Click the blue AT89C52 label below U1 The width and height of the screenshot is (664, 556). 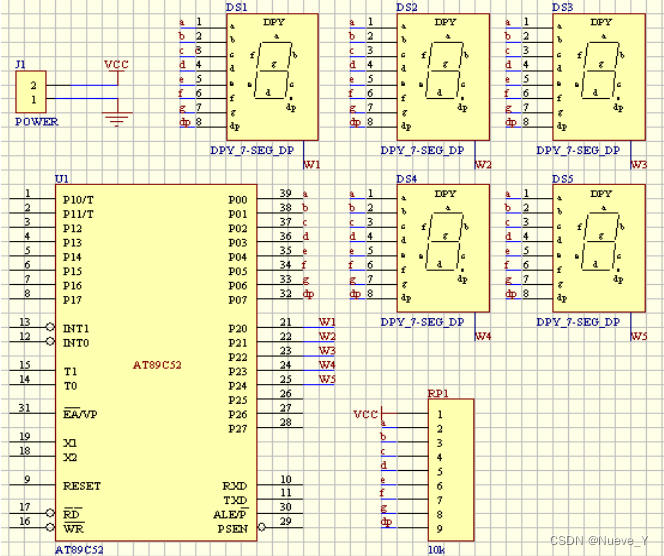coord(79,550)
